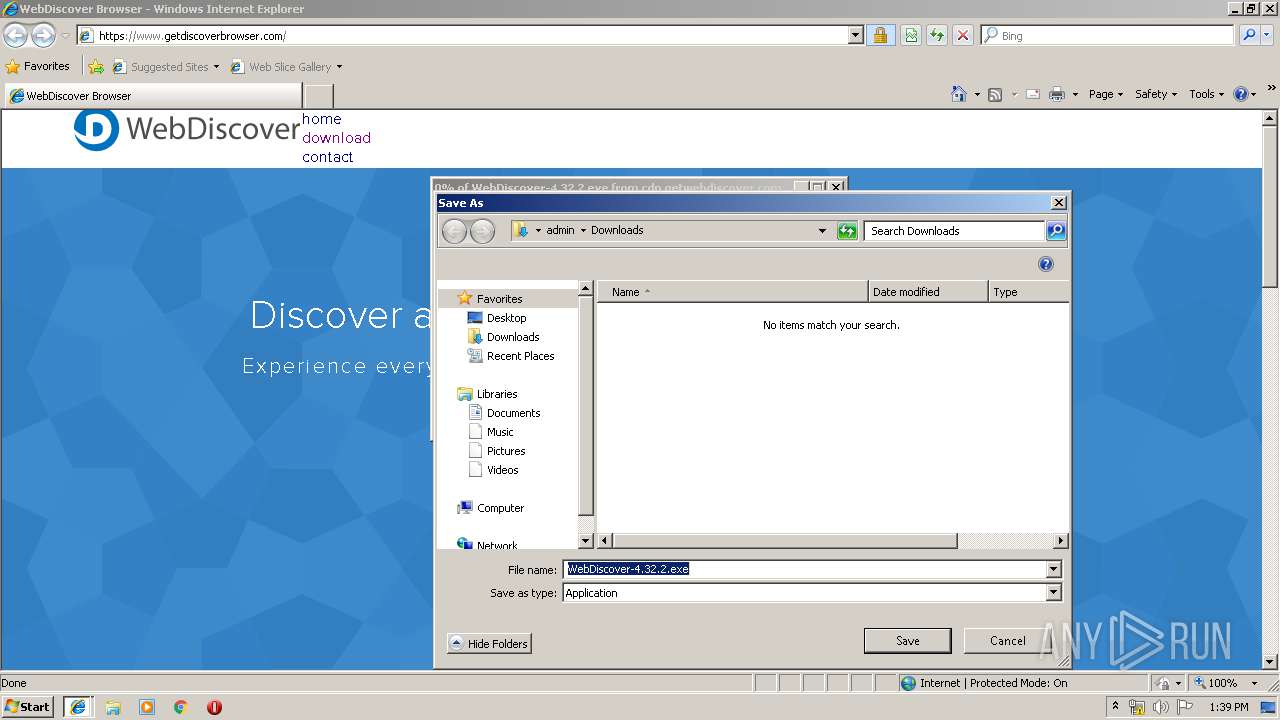This screenshot has width=1280, height=720.
Task: Expand the Web Slice Gallery dropdown
Action: click(339, 67)
